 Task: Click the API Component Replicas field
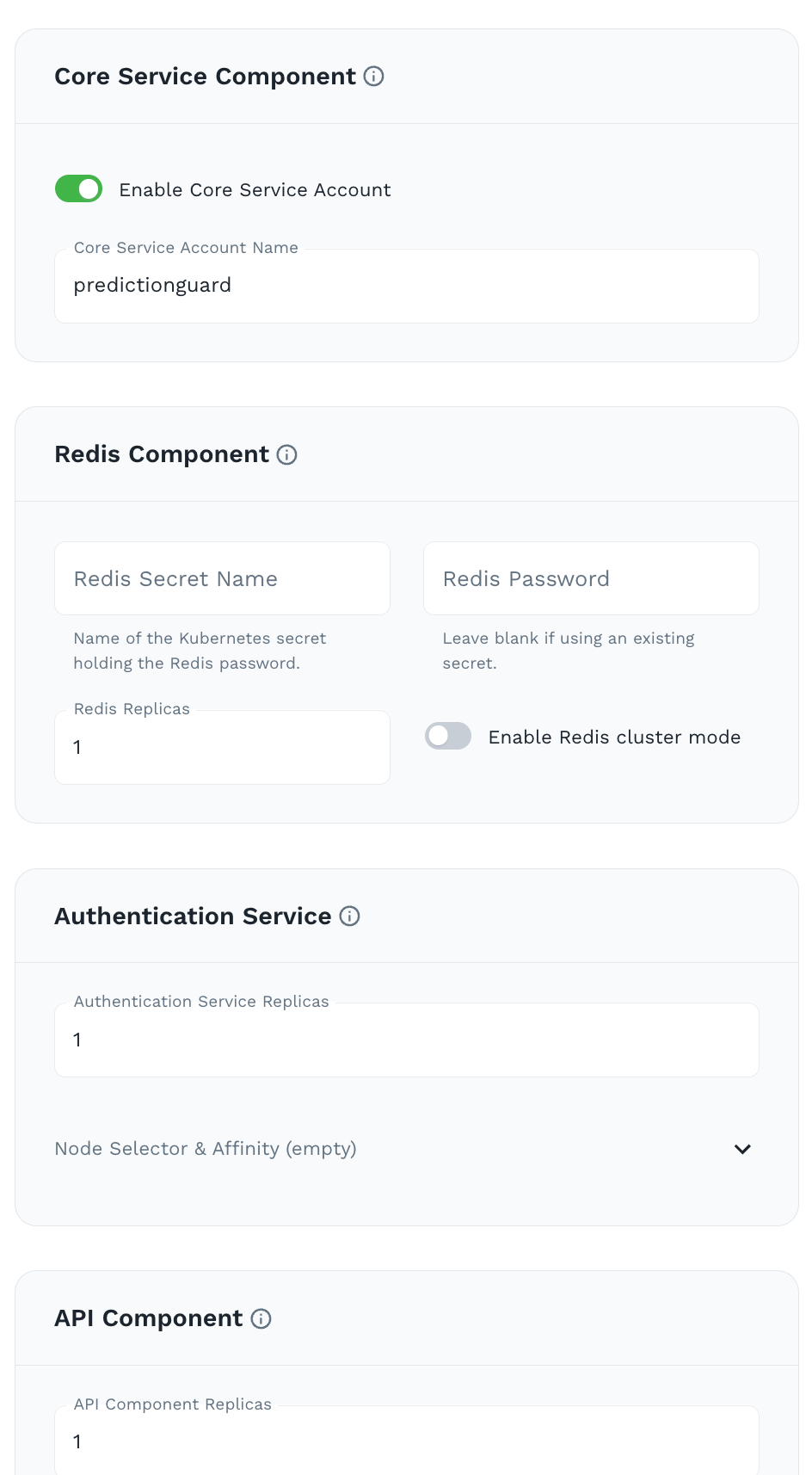(406, 1441)
